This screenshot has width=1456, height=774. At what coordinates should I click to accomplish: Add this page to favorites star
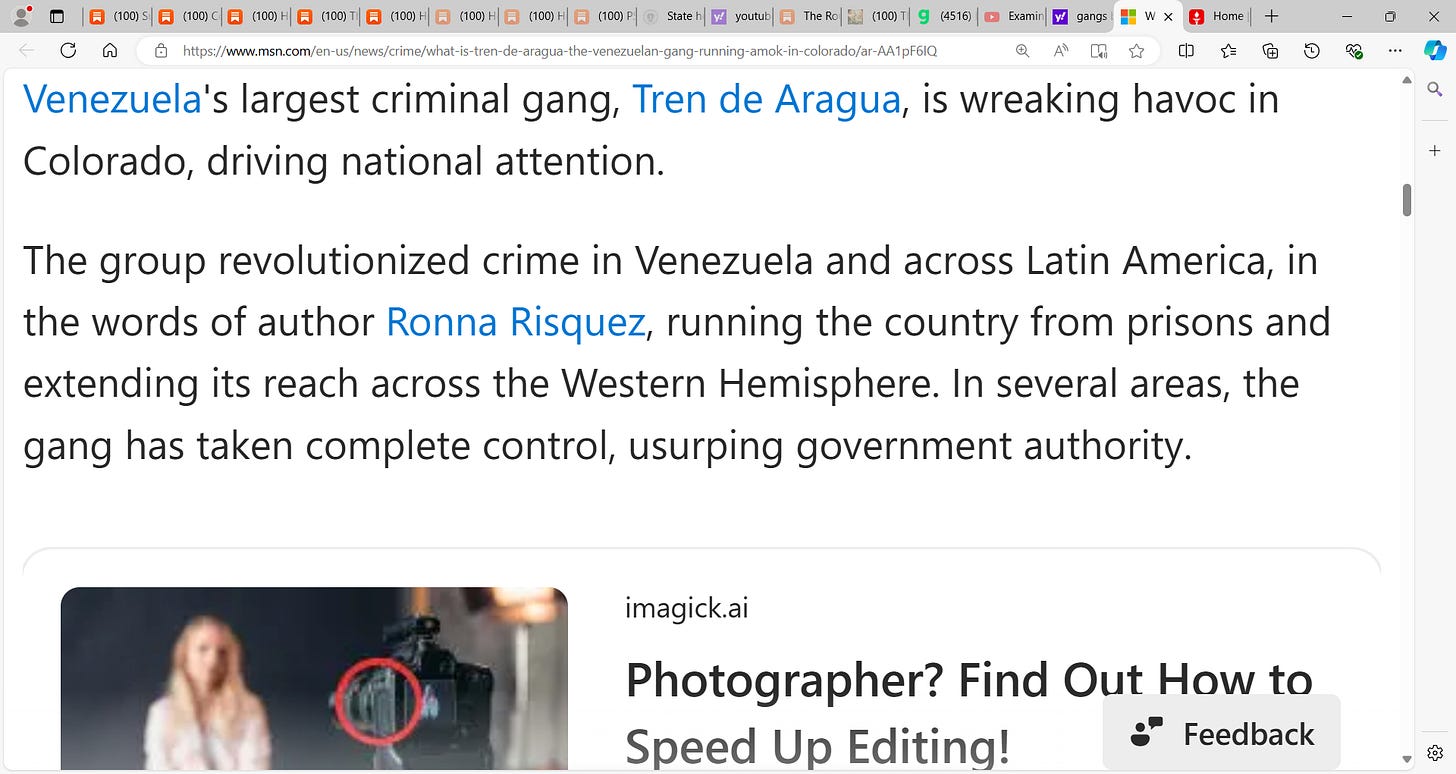(1136, 51)
